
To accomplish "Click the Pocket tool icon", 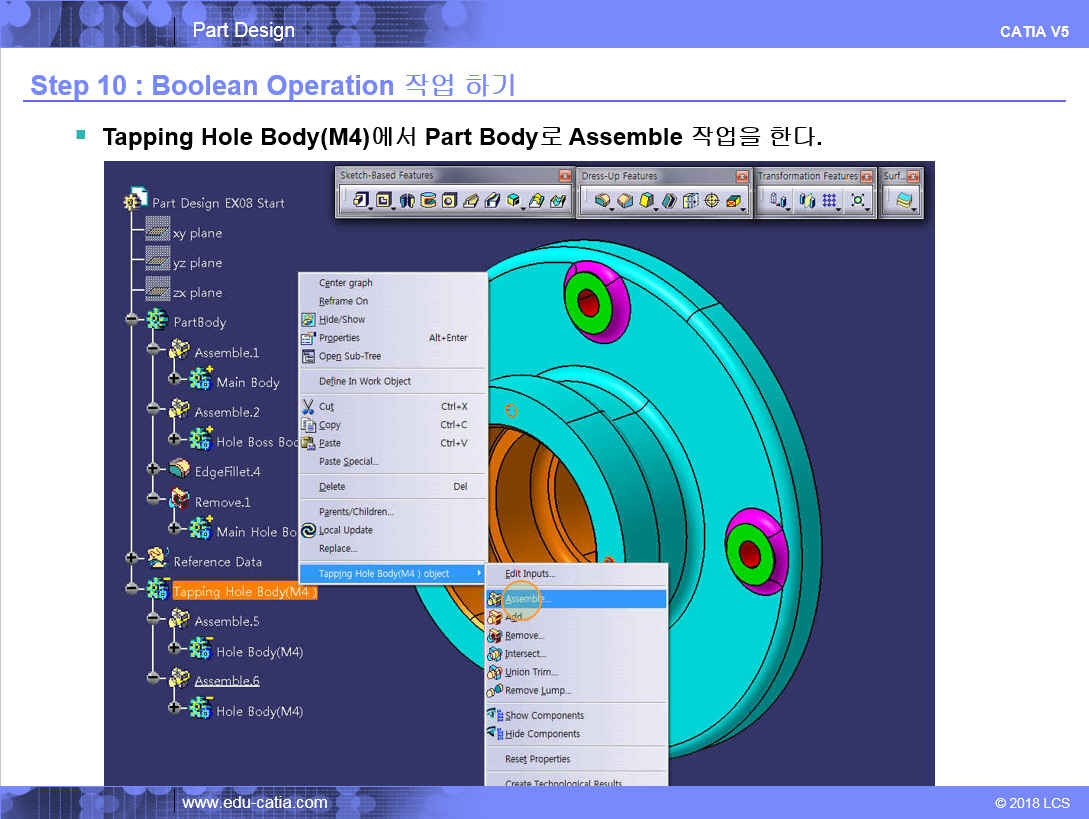I will tap(384, 201).
